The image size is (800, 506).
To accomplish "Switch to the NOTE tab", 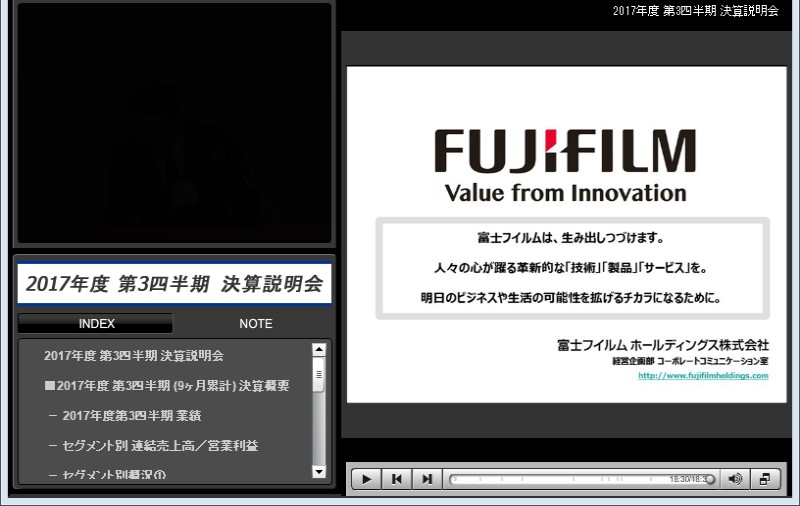I will pyautogui.click(x=256, y=324).
